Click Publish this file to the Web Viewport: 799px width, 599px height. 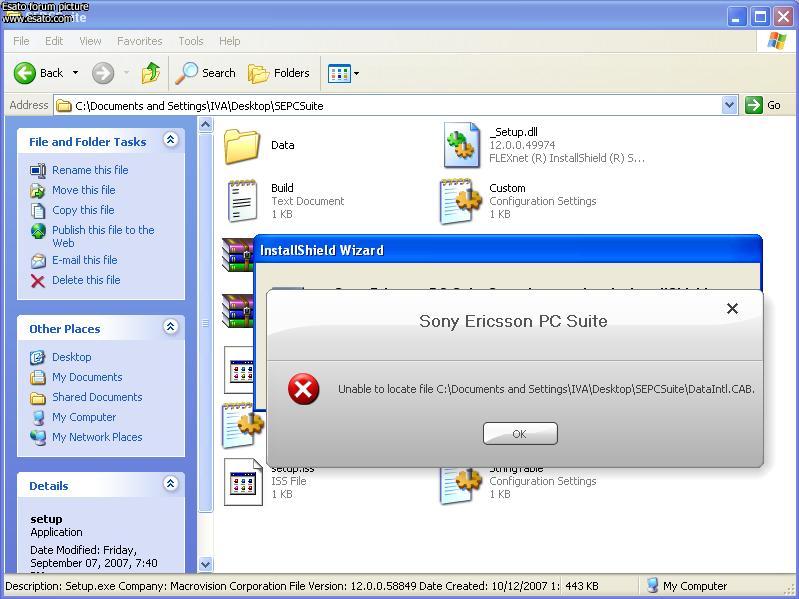[x=103, y=236]
